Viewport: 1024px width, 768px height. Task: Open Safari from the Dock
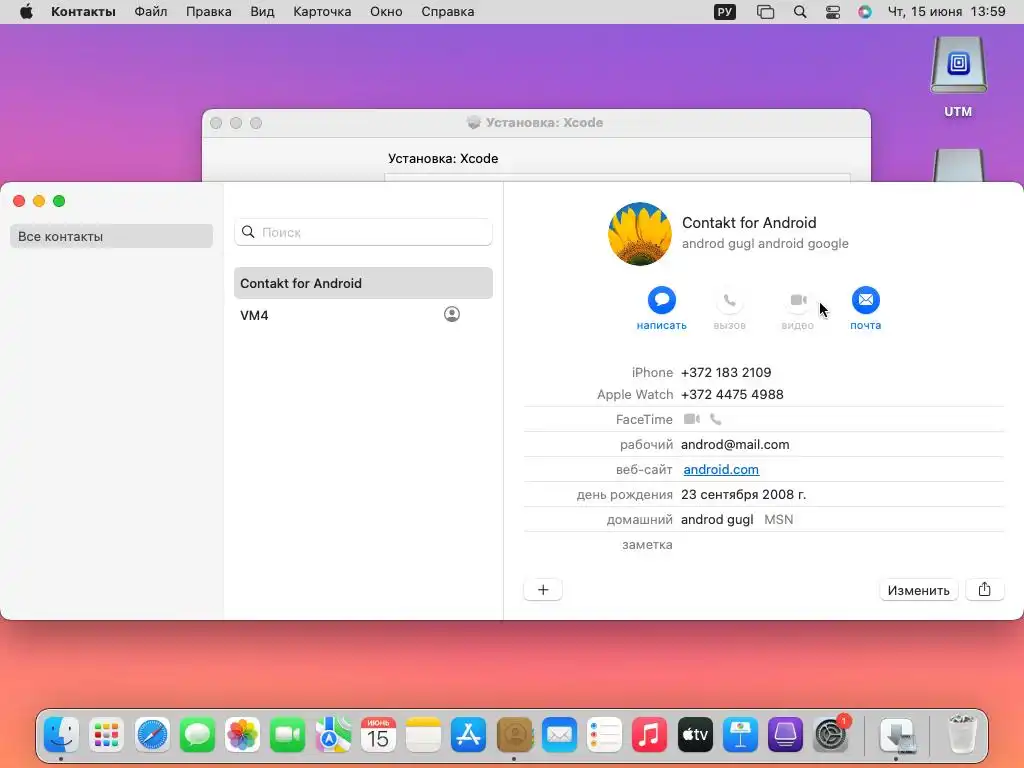coord(152,735)
